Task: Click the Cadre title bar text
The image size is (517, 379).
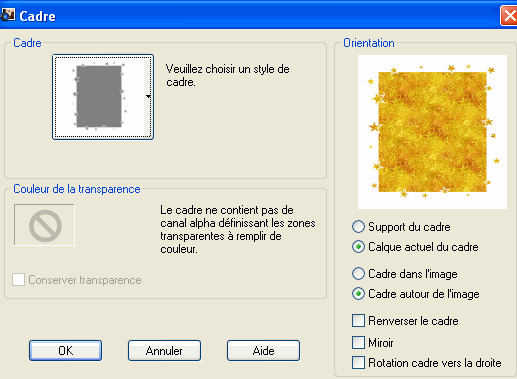Action: 37,16
